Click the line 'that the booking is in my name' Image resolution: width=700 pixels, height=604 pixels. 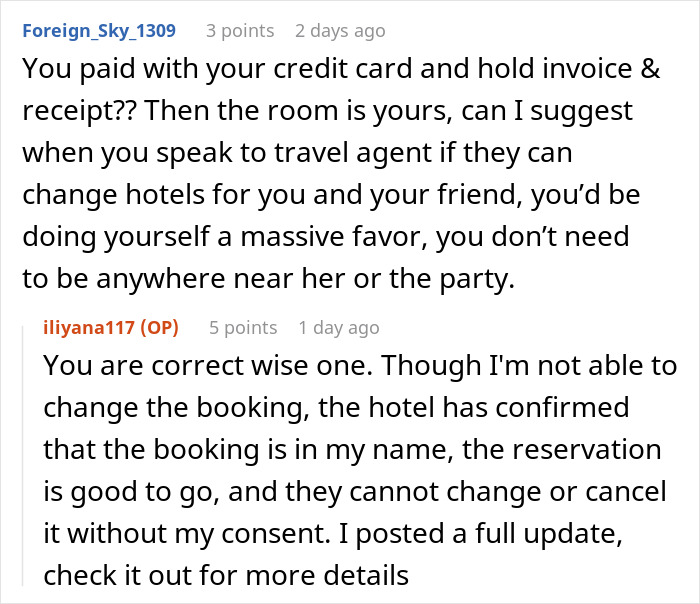(350, 450)
